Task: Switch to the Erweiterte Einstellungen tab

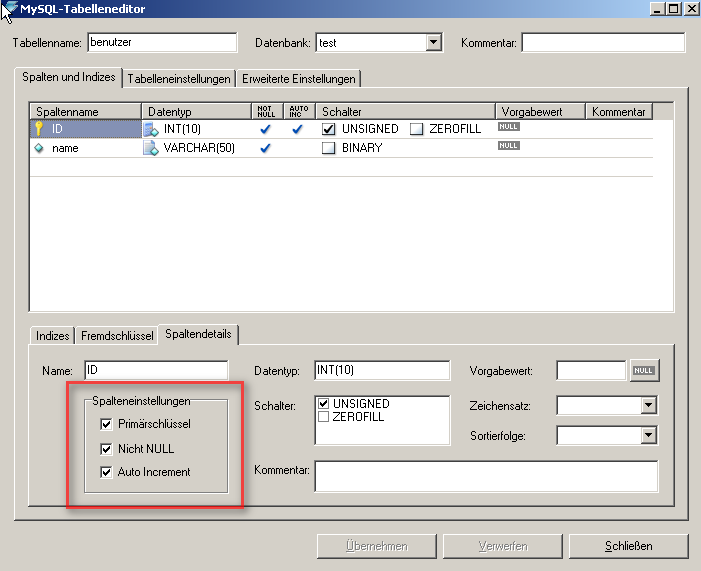Action: click(x=299, y=79)
